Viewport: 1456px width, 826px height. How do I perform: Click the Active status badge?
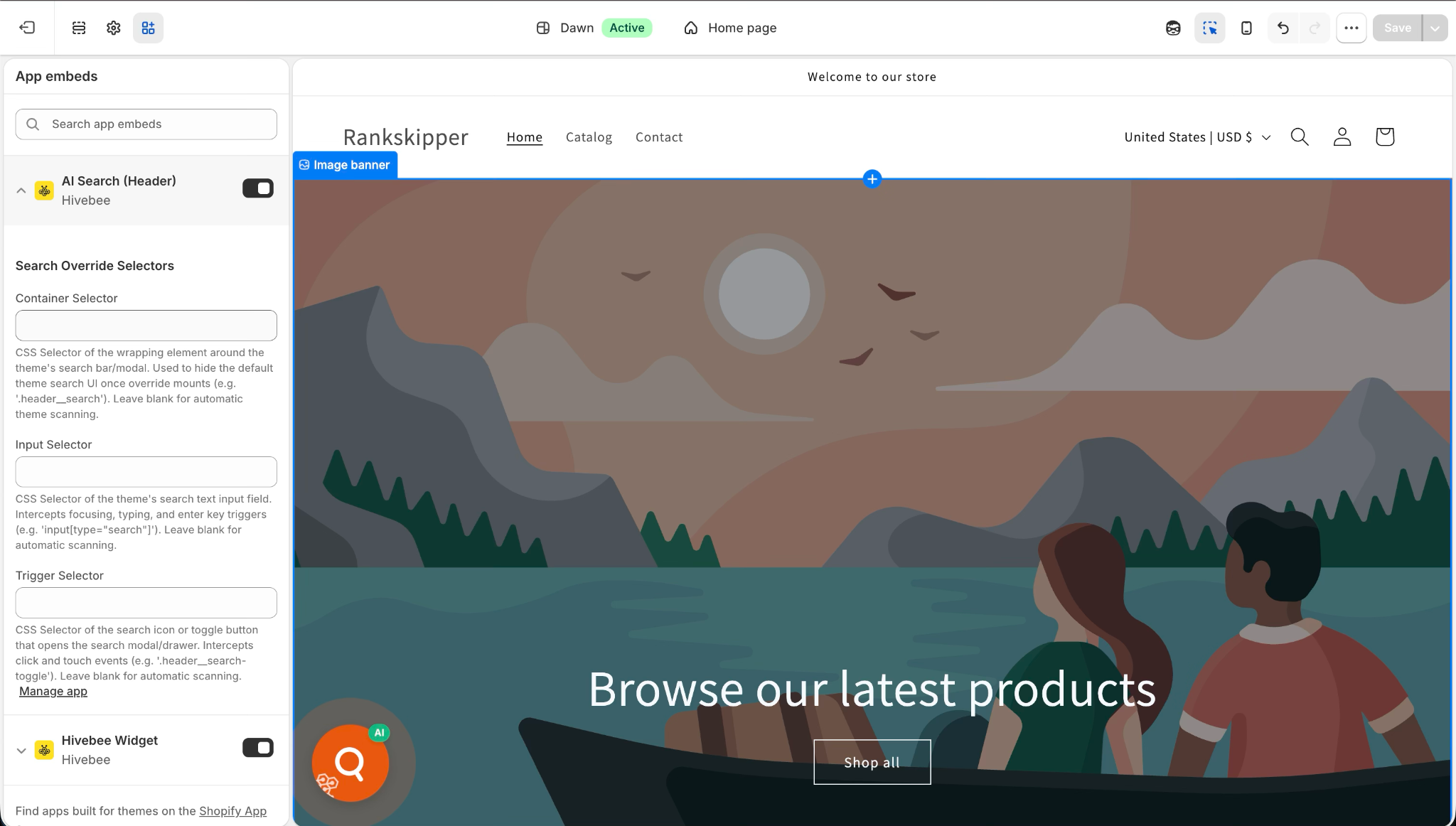[x=627, y=28]
